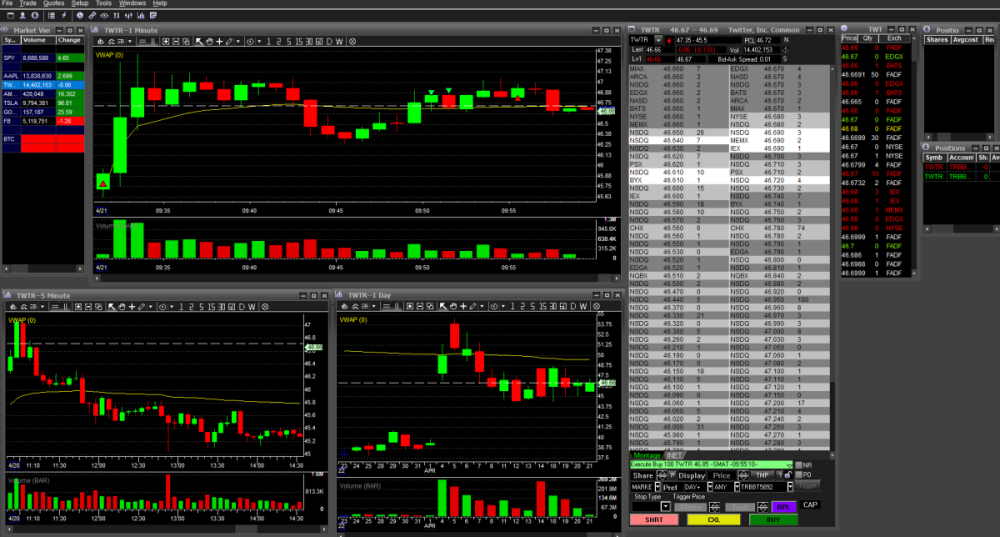Select hand pan tool in TWTR 1 Day chart
Viewport: 1000px width, 537px height.
point(453,306)
